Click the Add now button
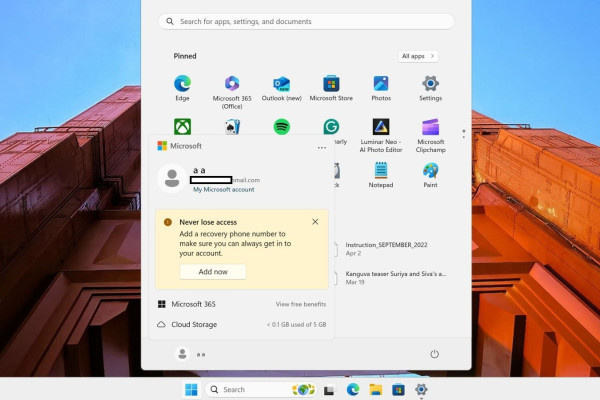Viewport: 600px width, 400px height. click(213, 272)
